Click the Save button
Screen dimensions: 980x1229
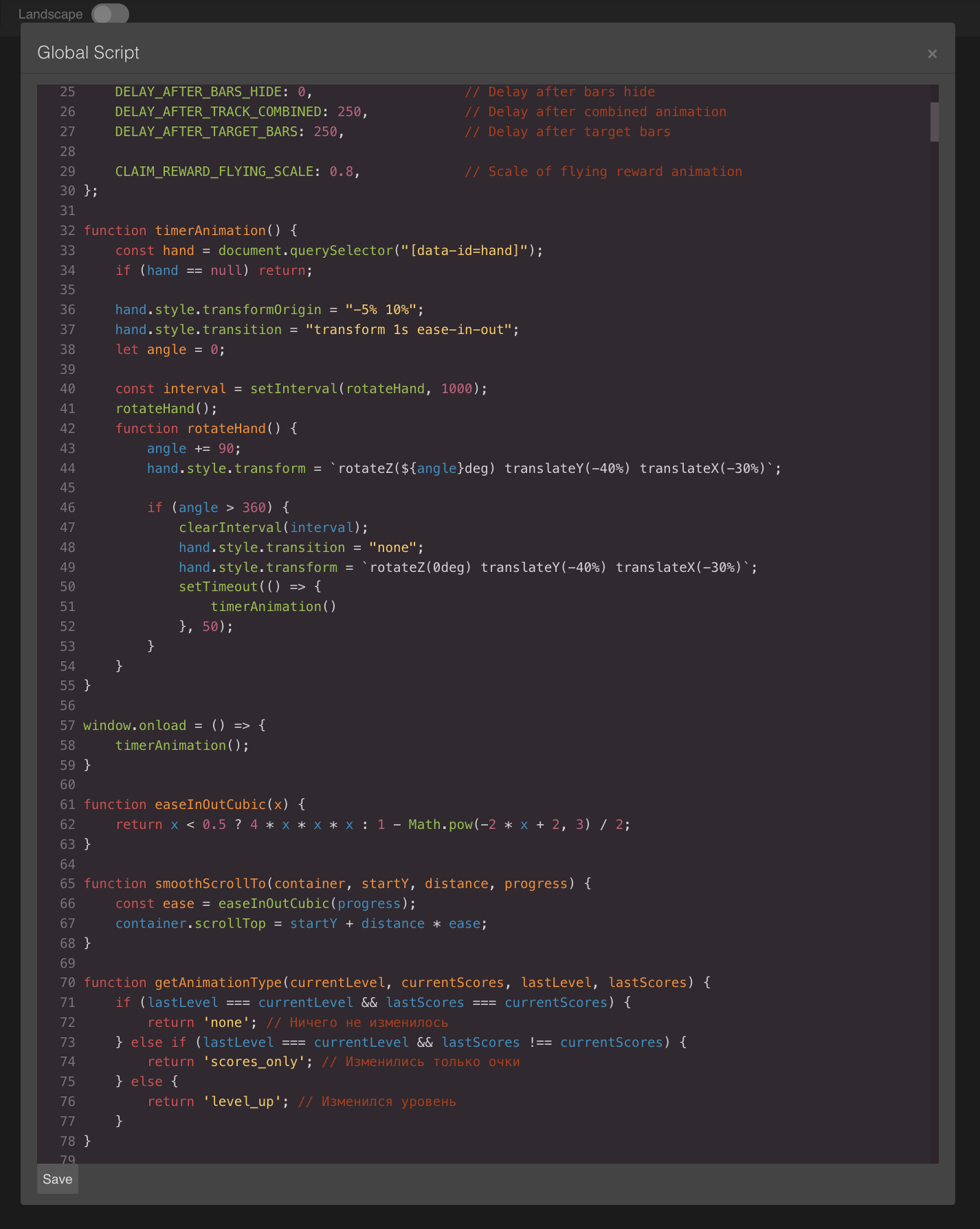coord(58,1179)
